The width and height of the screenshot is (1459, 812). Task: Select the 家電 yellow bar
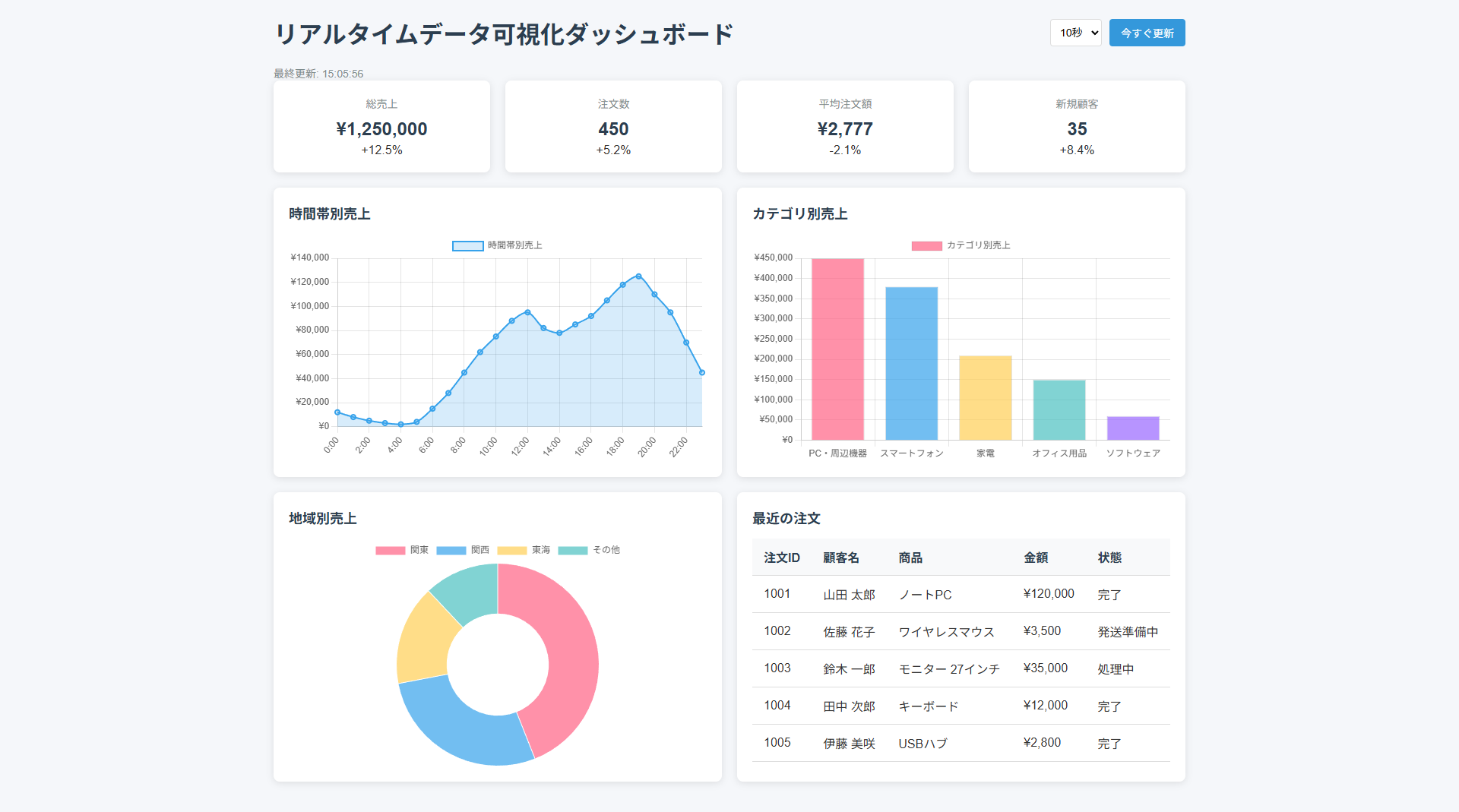click(985, 398)
